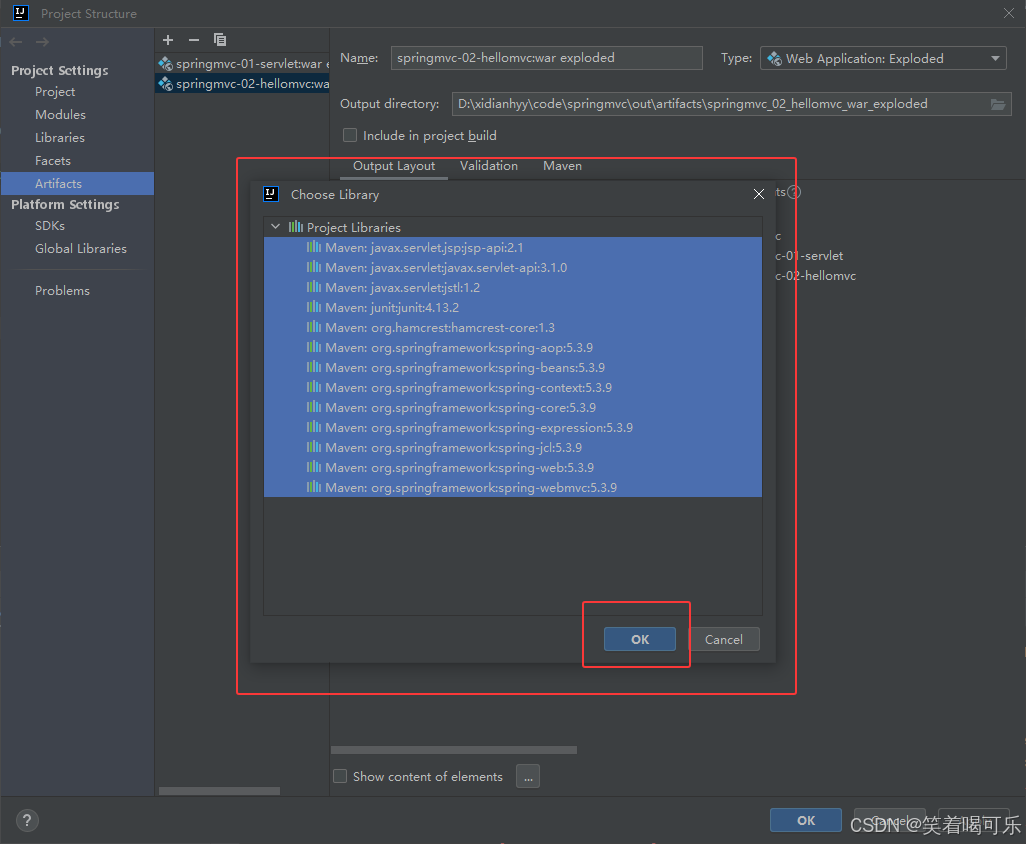Open Libraries settings
The image size is (1026, 844).
pyautogui.click(x=60, y=137)
